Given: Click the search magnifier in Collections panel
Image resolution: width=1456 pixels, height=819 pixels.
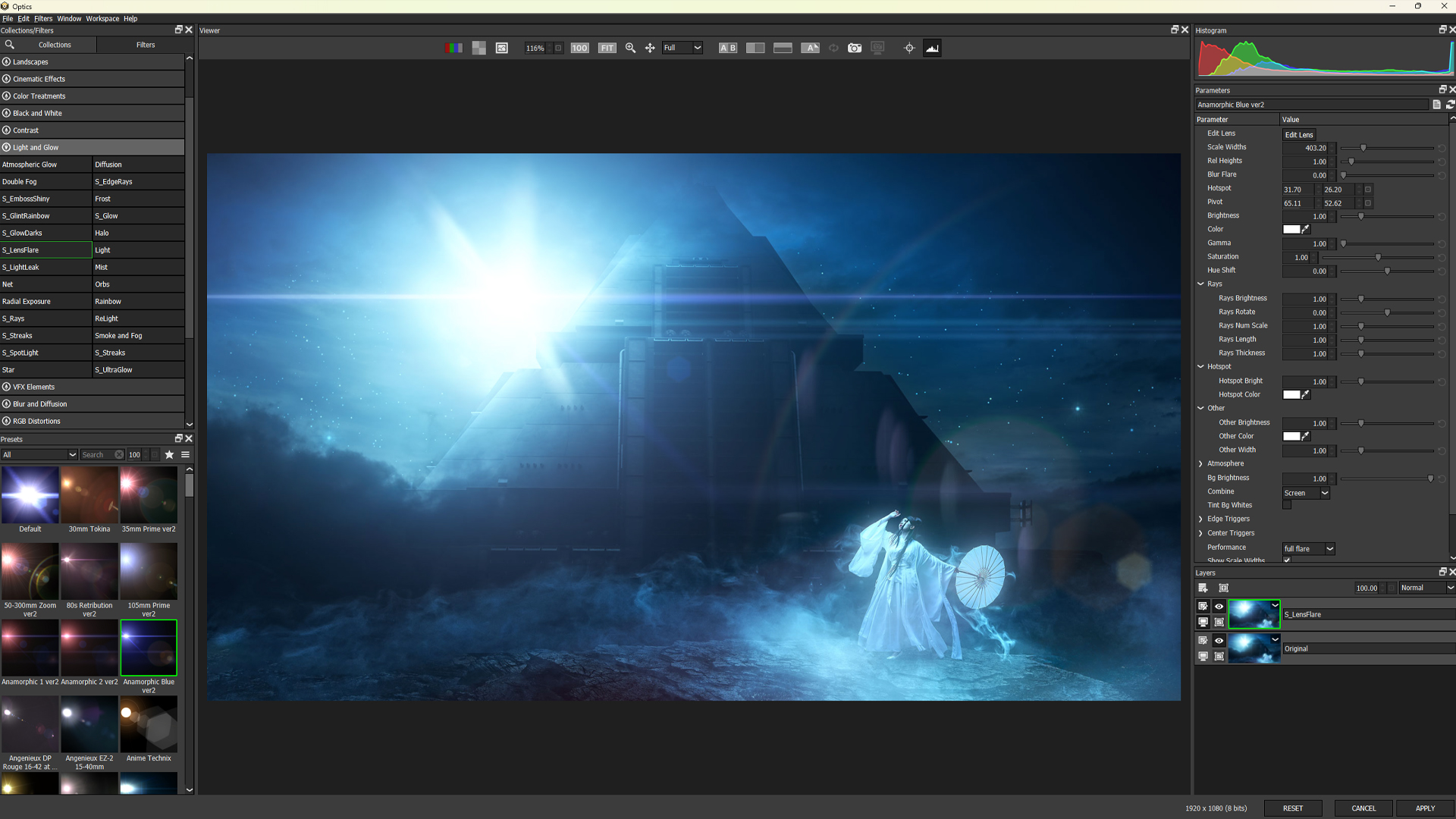Looking at the screenshot, I should click(x=10, y=45).
